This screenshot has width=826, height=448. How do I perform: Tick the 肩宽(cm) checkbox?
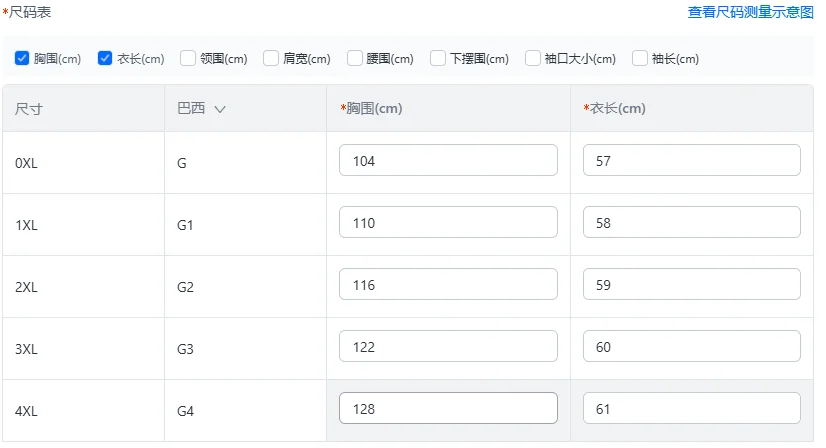pos(271,59)
